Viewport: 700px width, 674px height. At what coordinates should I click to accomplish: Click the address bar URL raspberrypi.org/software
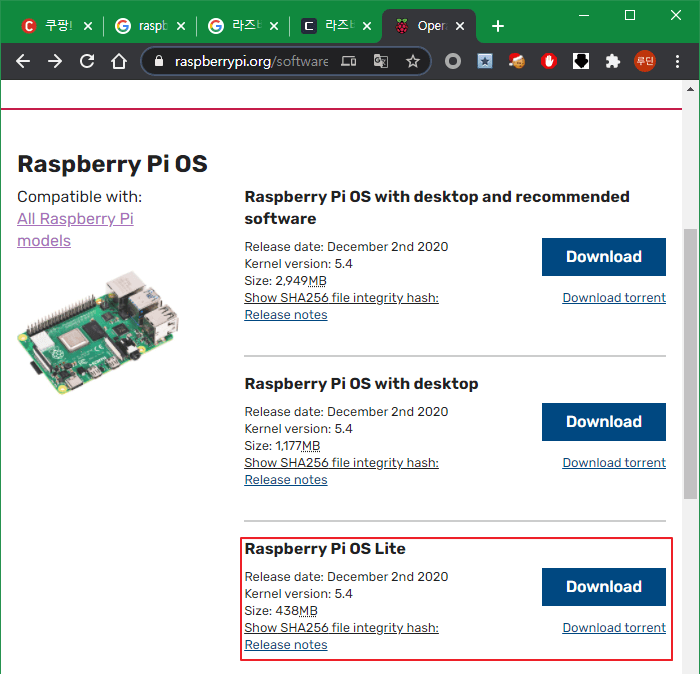(251, 61)
